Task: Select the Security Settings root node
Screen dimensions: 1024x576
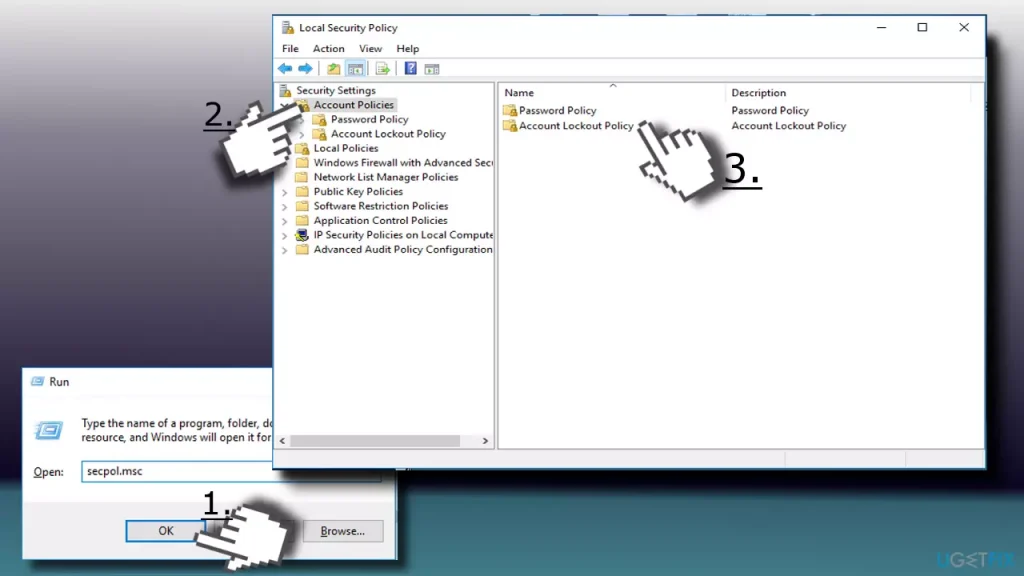Action: 335,90
